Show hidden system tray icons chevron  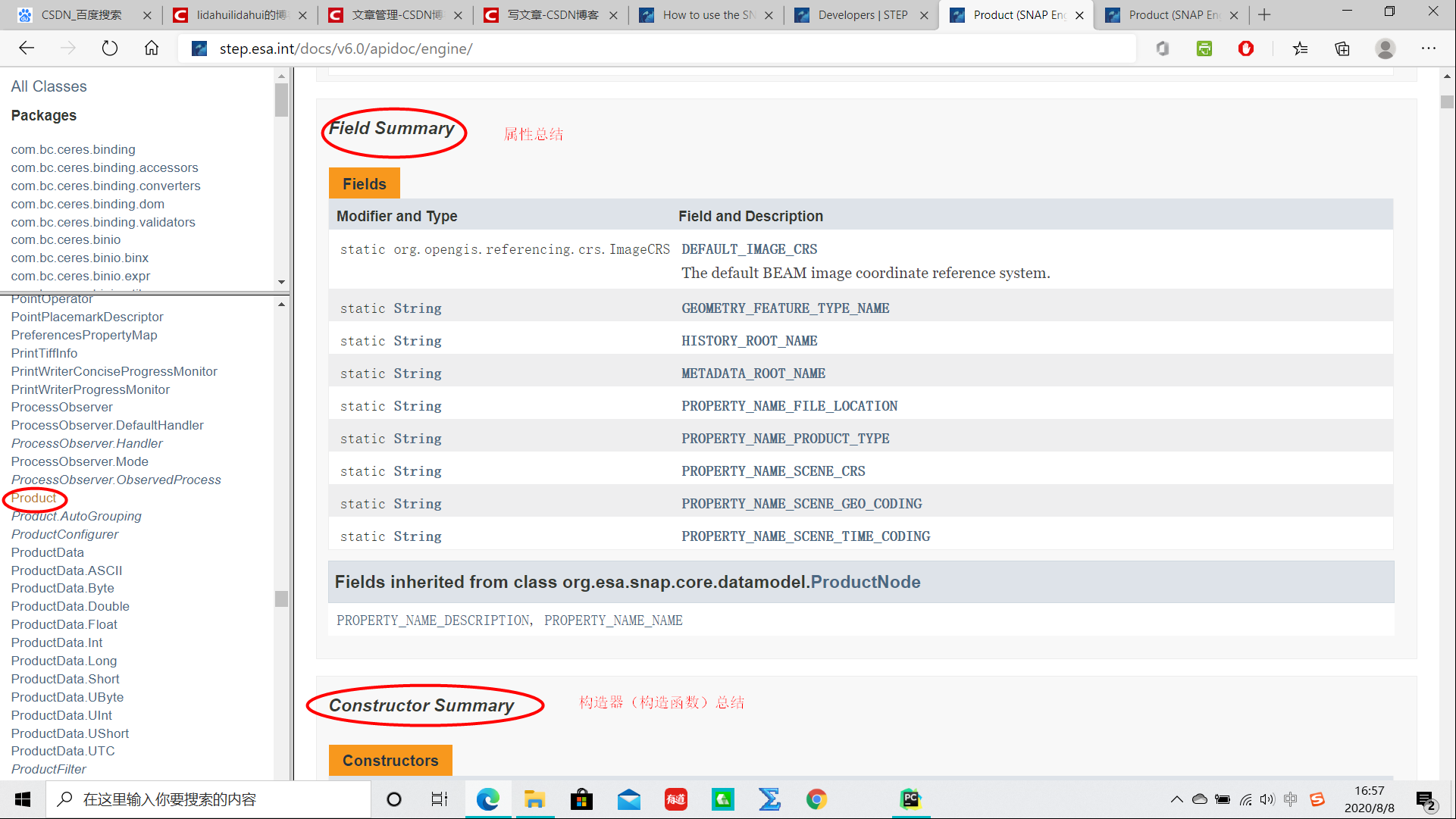[1176, 799]
